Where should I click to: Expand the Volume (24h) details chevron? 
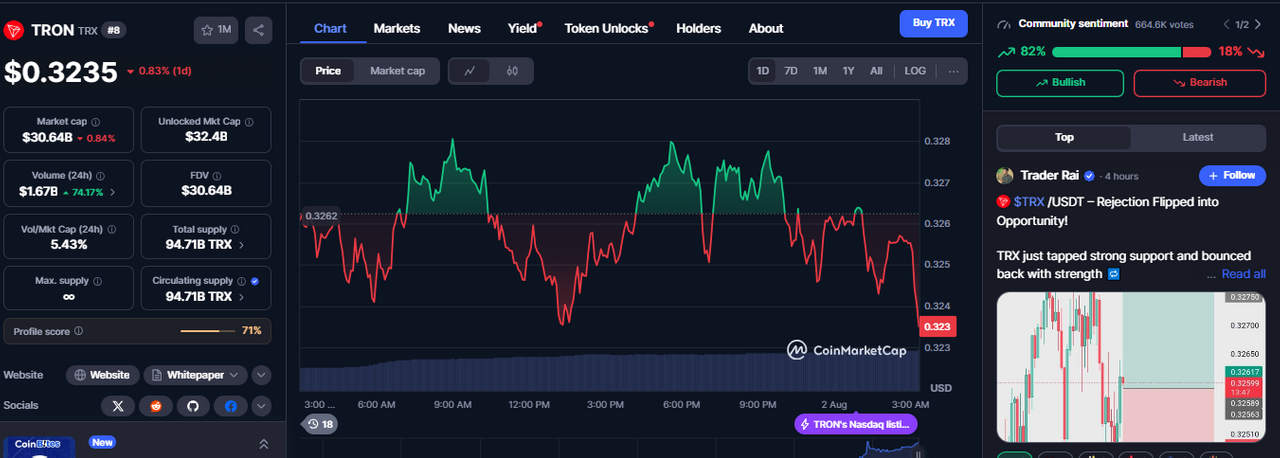[x=112, y=192]
